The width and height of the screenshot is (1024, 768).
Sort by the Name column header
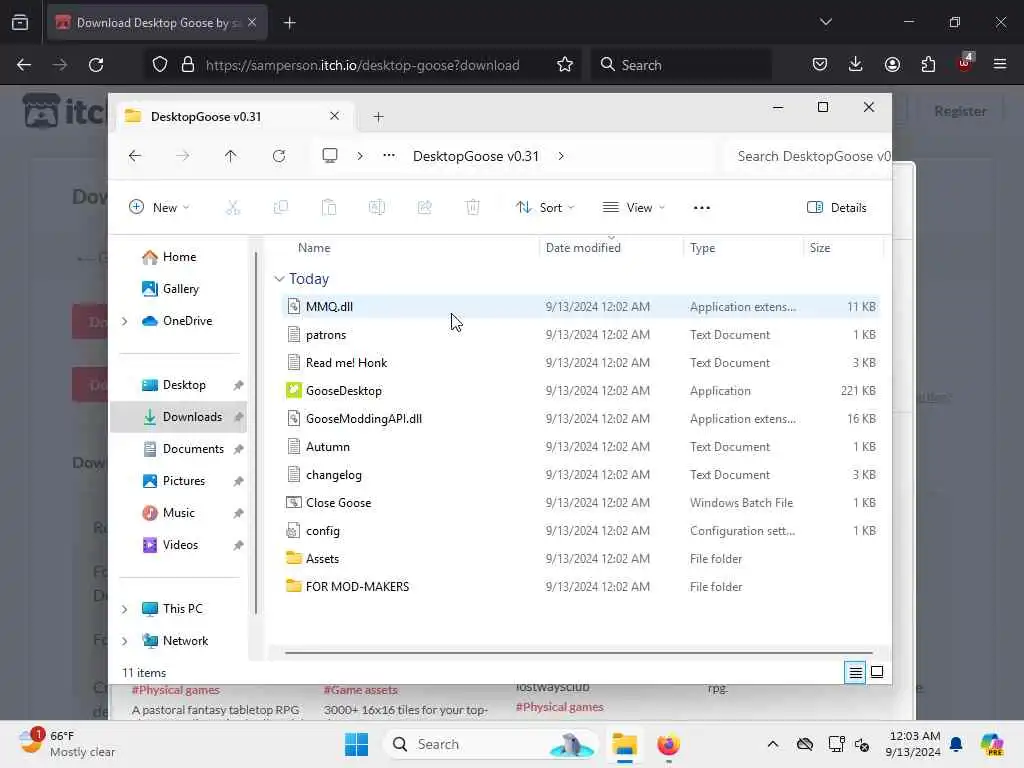tap(314, 248)
